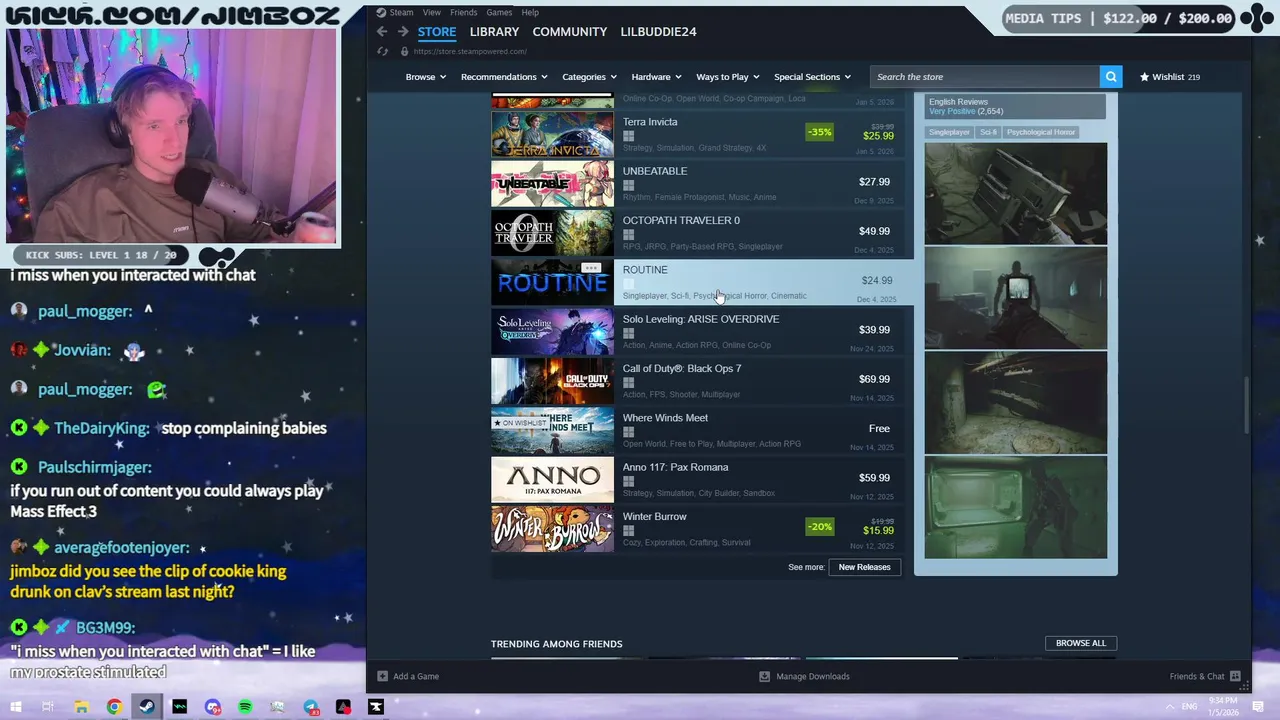
Task: Click Windows platform icon under Winter Burrow
Action: click(628, 530)
